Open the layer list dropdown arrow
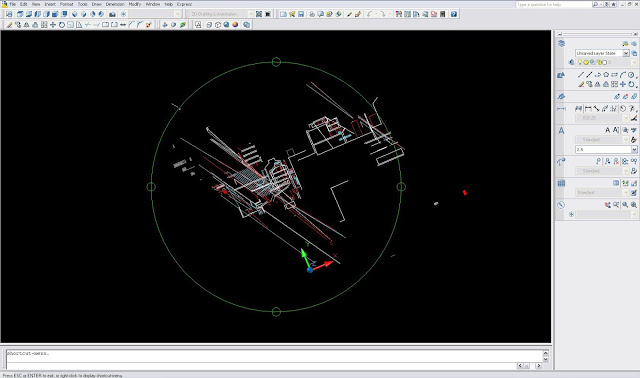Viewport: 640px width, 378px height. point(634,62)
